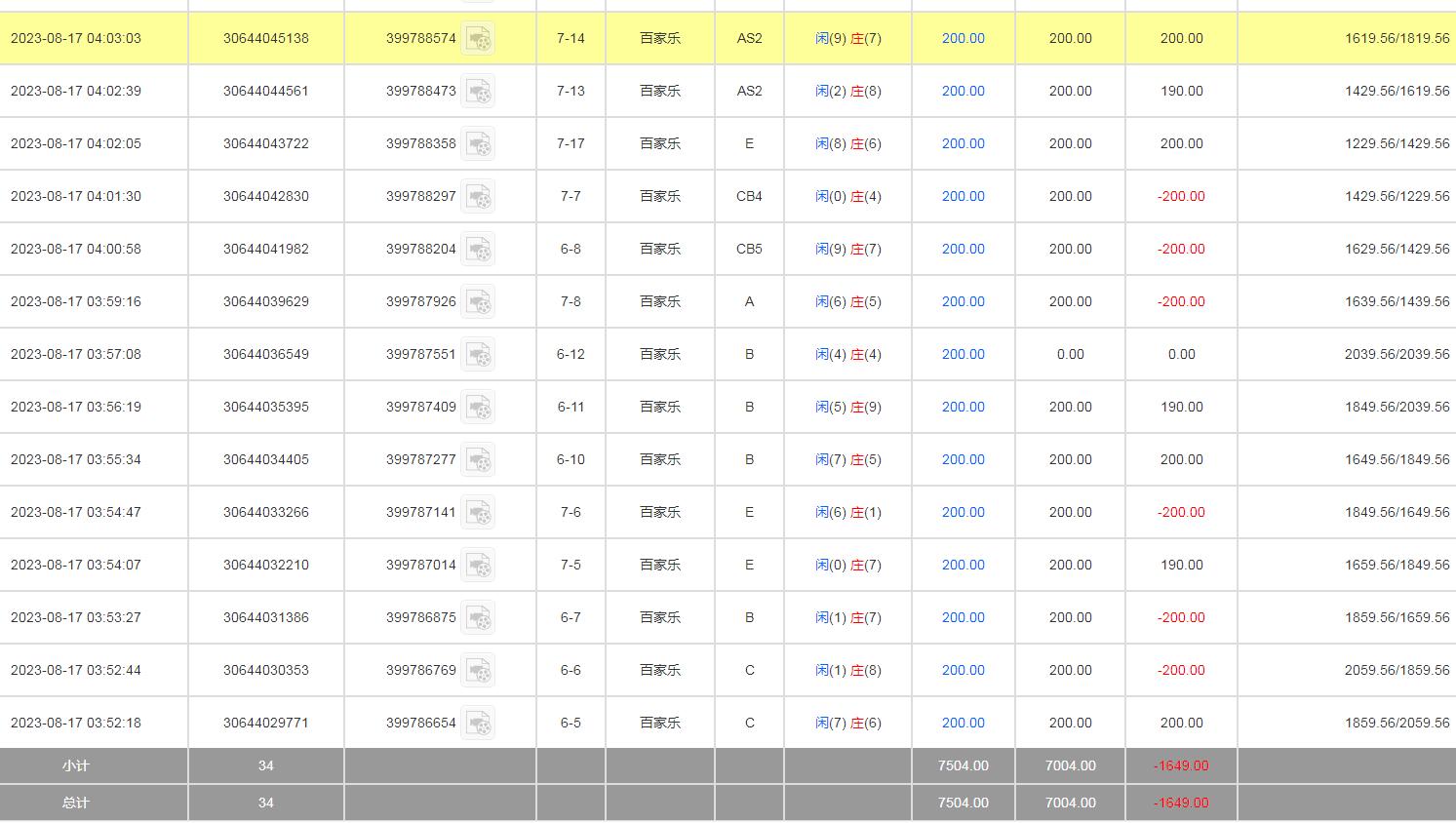Image resolution: width=1456 pixels, height=823 pixels.
Task: Click blue 200.00 bet link for order 30644033266
Action: tap(964, 512)
